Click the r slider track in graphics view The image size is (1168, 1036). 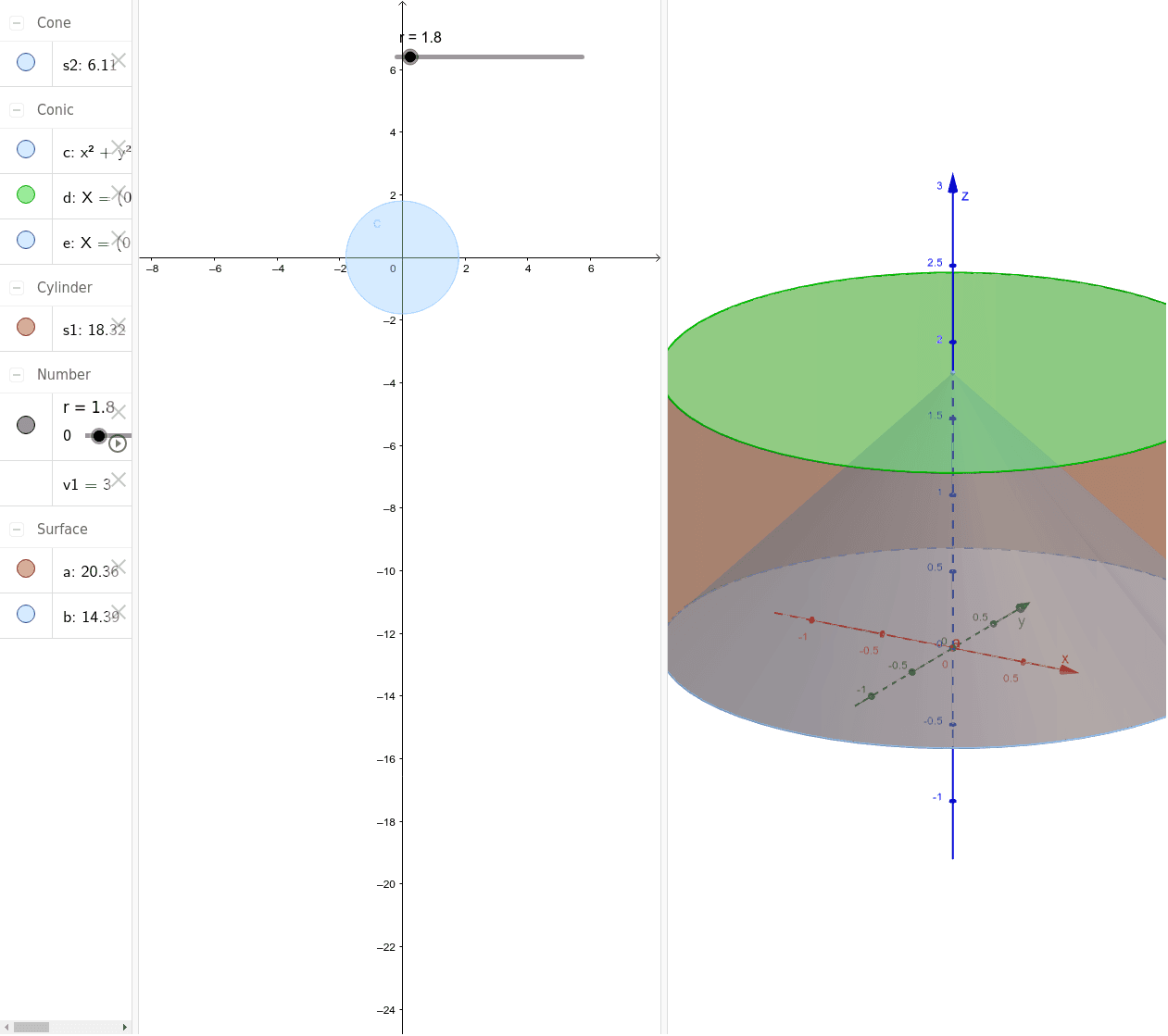pyautogui.click(x=491, y=56)
